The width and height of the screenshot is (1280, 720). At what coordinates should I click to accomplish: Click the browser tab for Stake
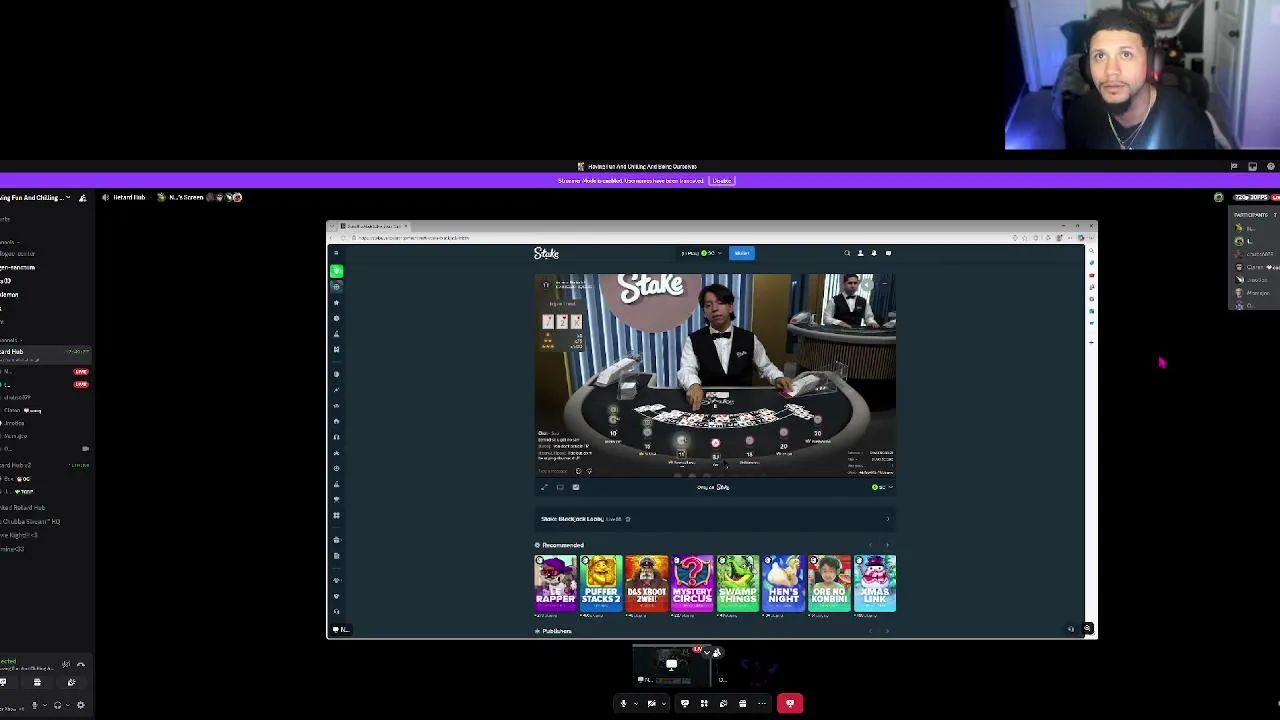coord(375,226)
